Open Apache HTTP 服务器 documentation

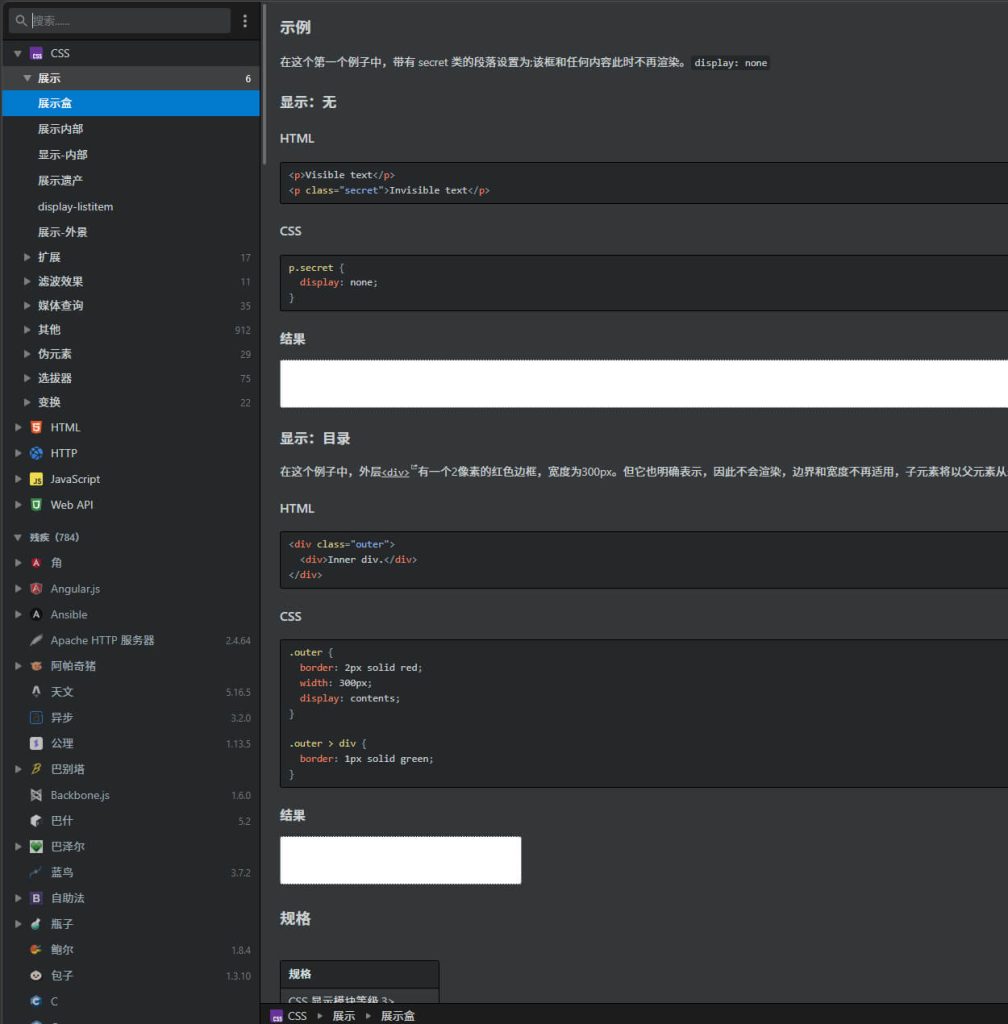pyautogui.click(x=102, y=640)
